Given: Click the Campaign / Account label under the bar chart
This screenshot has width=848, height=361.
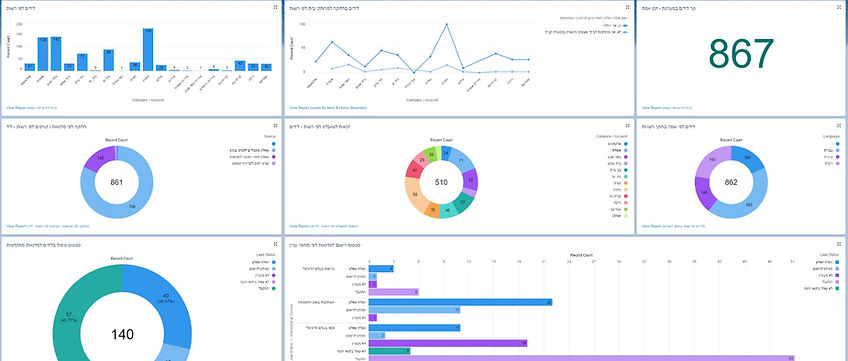Looking at the screenshot, I should click(x=148, y=99).
